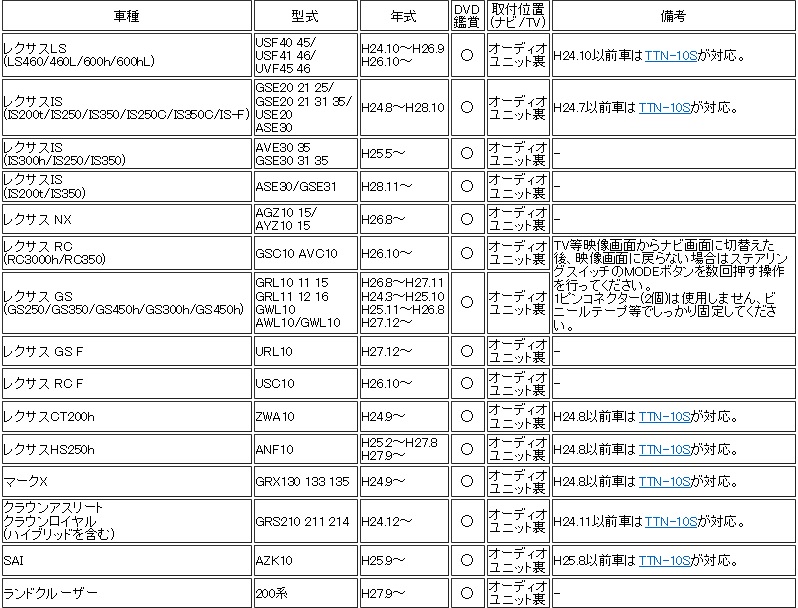
Task: Click year cell H28.11～
Action: (x=404, y=186)
